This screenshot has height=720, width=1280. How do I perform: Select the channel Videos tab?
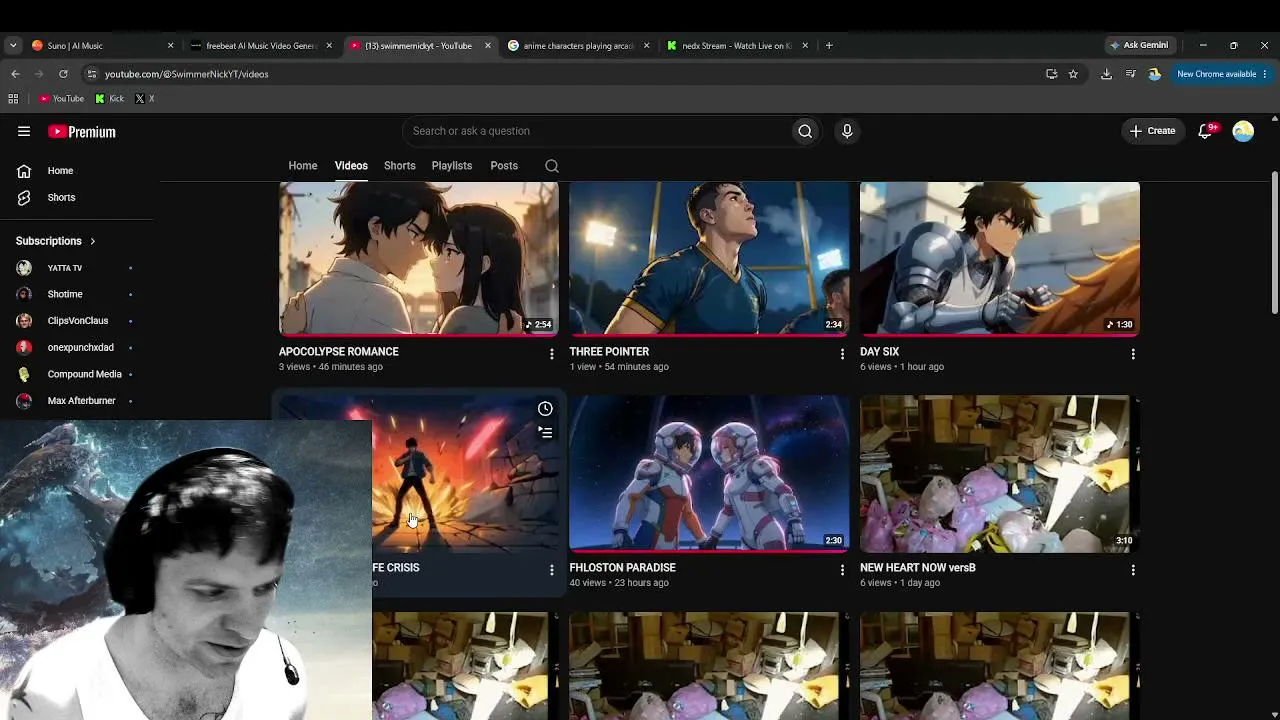click(x=351, y=166)
